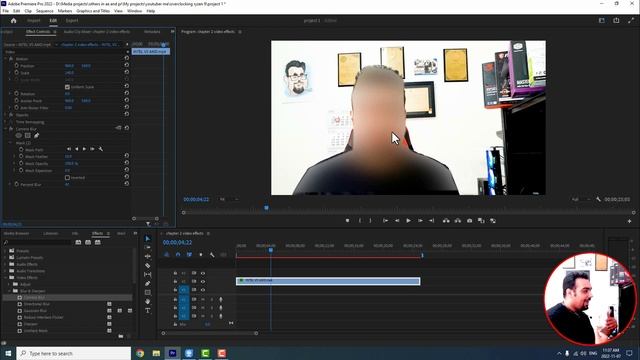Create 4-point polygon mask under Camera Blur

(28, 136)
